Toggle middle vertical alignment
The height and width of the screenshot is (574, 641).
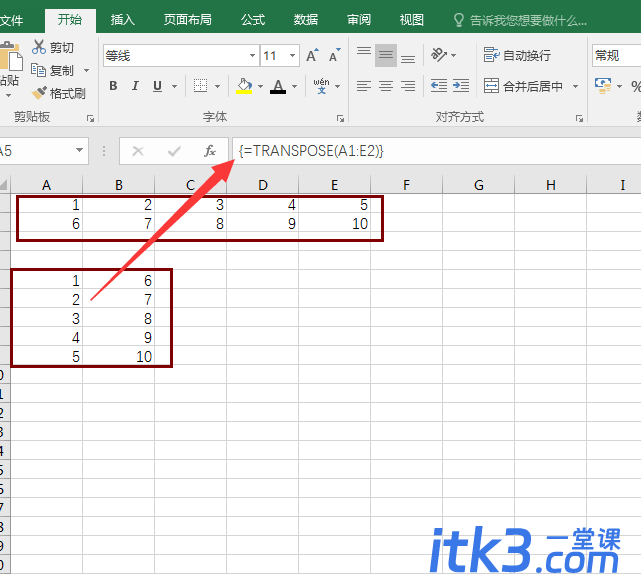pos(385,55)
